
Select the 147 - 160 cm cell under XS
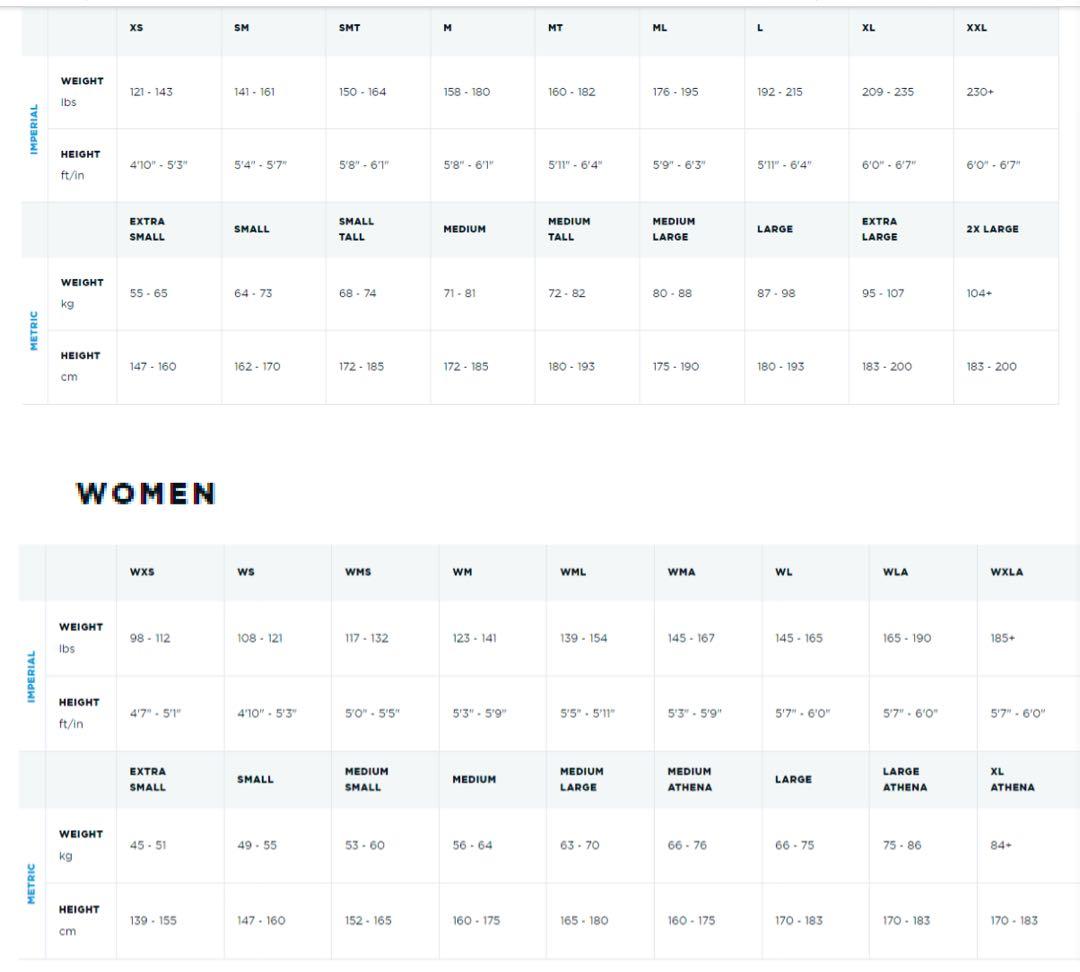point(152,367)
